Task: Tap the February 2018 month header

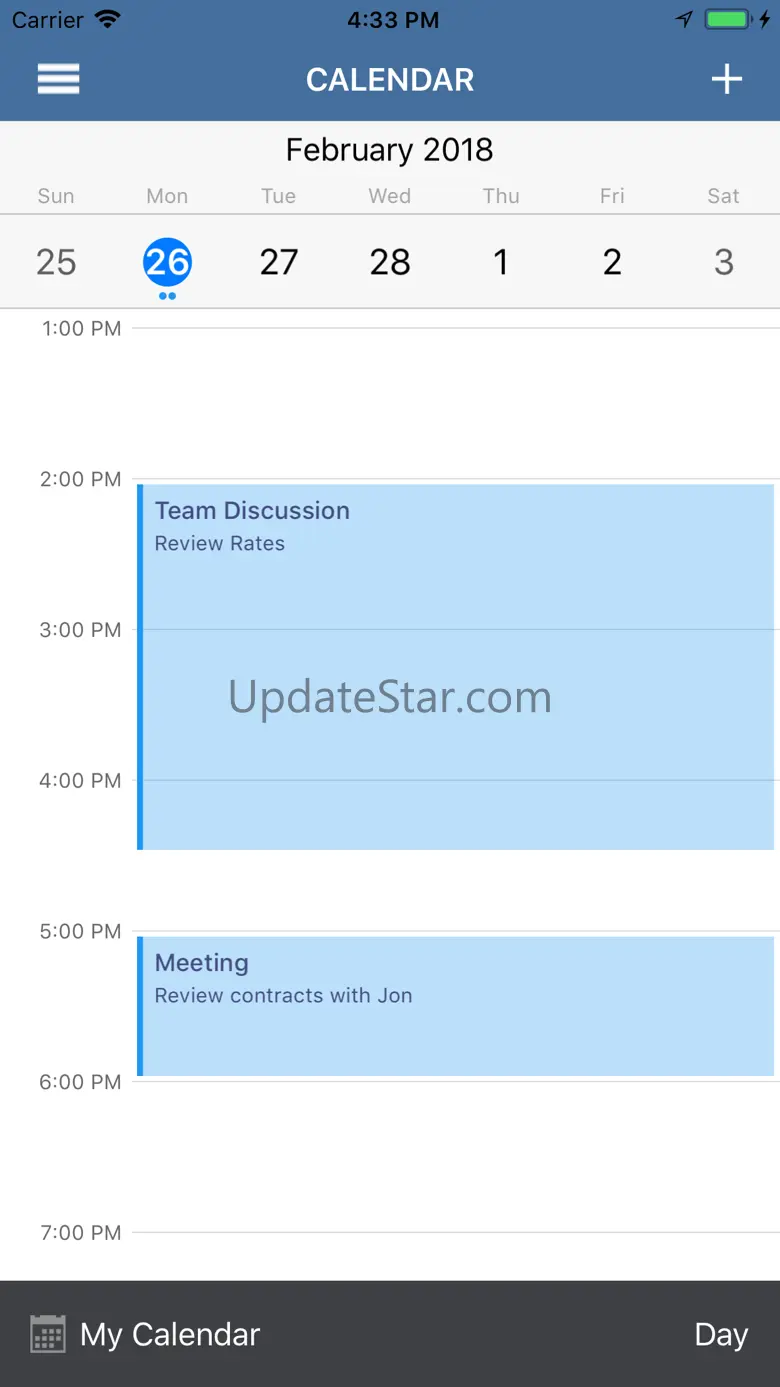Action: 390,150
